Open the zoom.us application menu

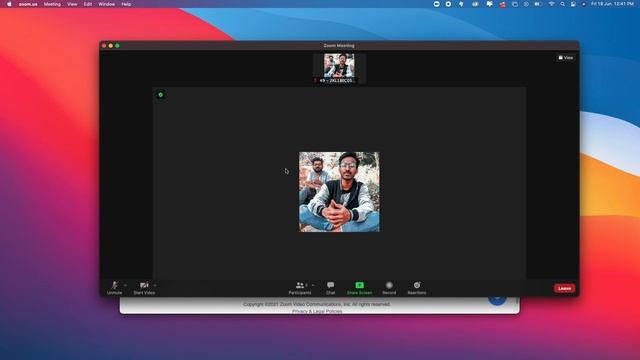28,4
